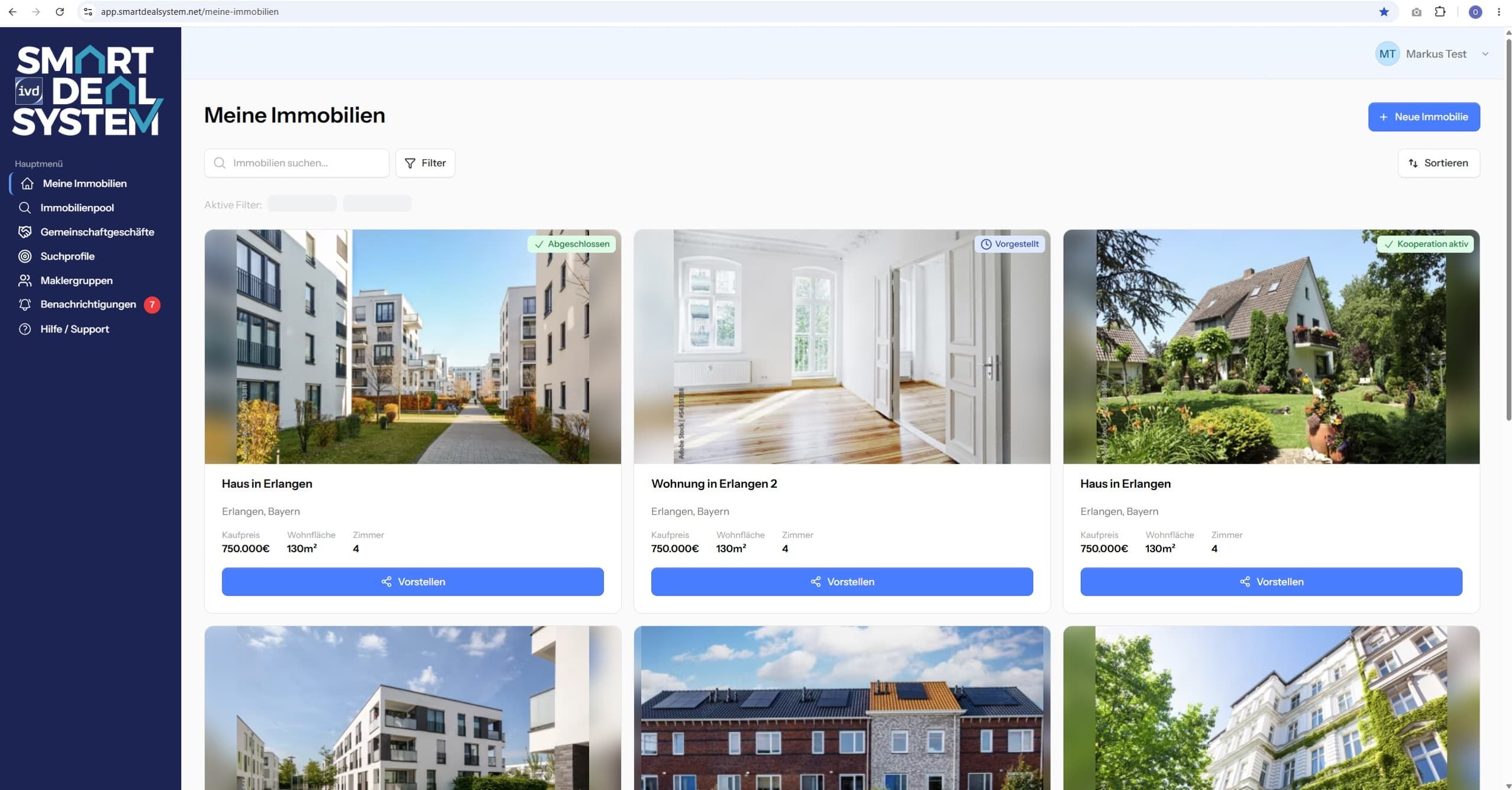Screen dimensions: 1512x790
Task: Click the Maklergruppen people icon
Action: (x=25, y=280)
